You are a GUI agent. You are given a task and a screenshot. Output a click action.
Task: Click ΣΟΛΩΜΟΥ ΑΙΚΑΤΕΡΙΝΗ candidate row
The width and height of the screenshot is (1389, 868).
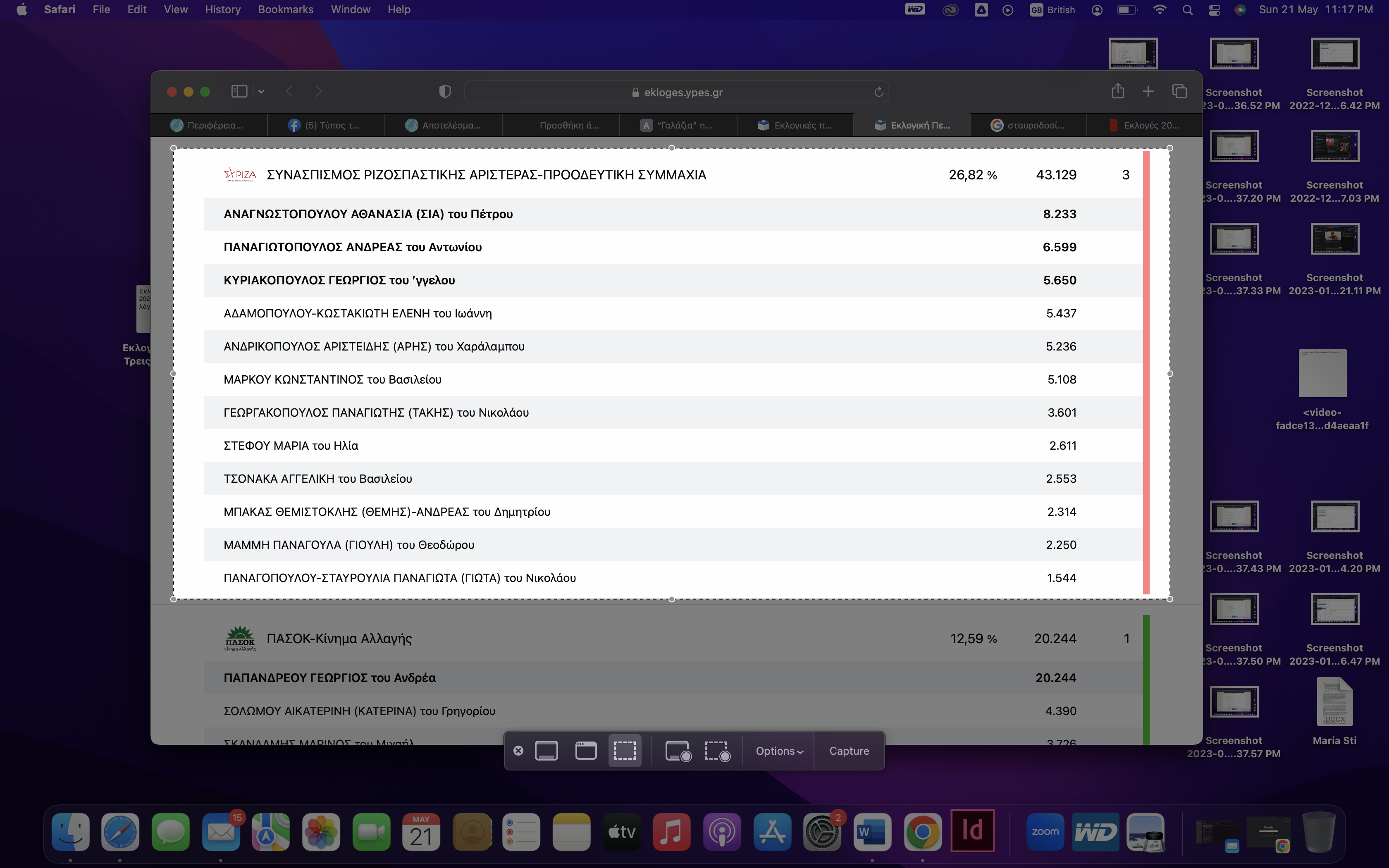tap(673, 711)
